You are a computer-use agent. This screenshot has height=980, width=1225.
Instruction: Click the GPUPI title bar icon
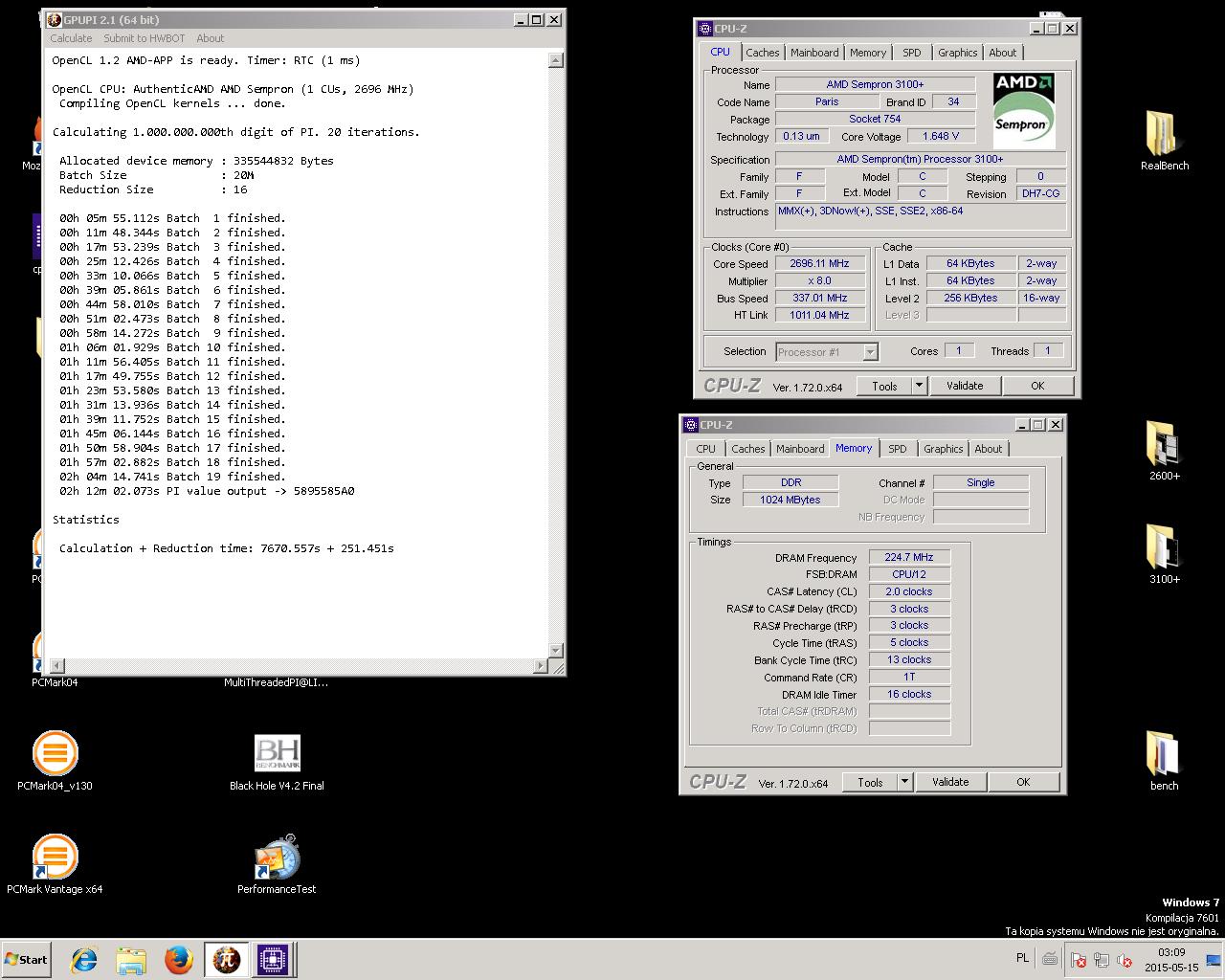55,19
